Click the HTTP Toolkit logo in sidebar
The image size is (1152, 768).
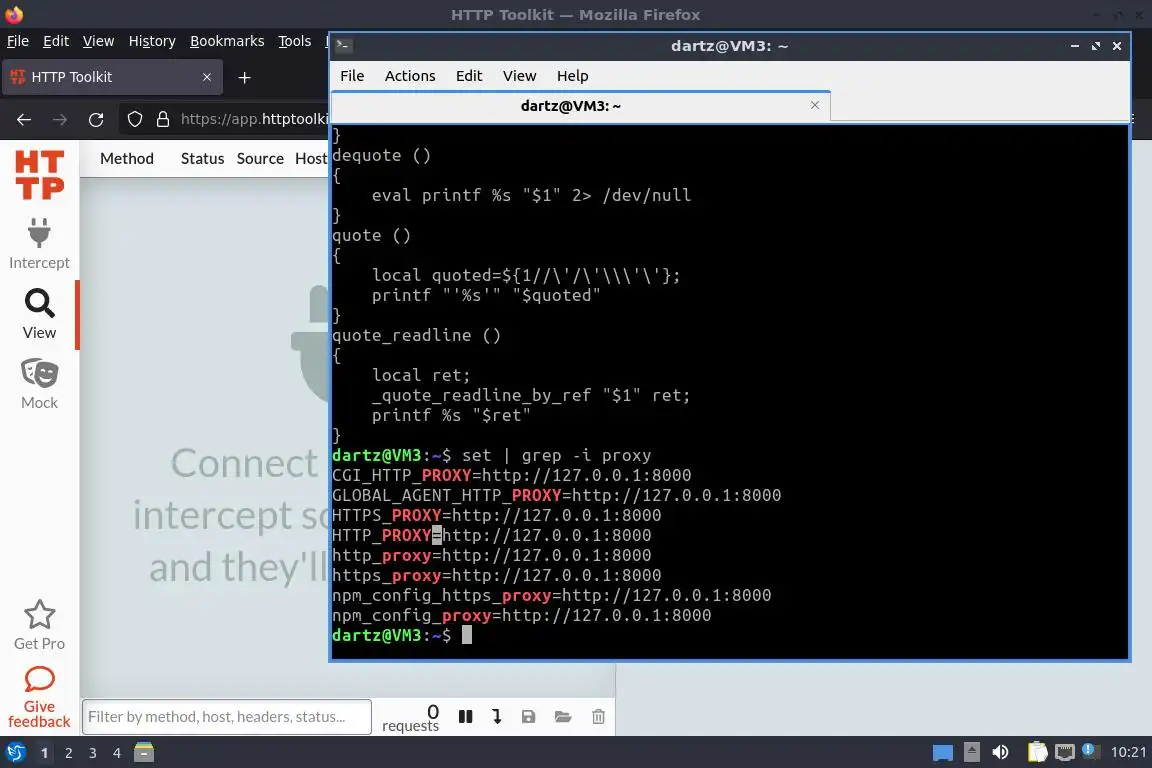[x=40, y=175]
